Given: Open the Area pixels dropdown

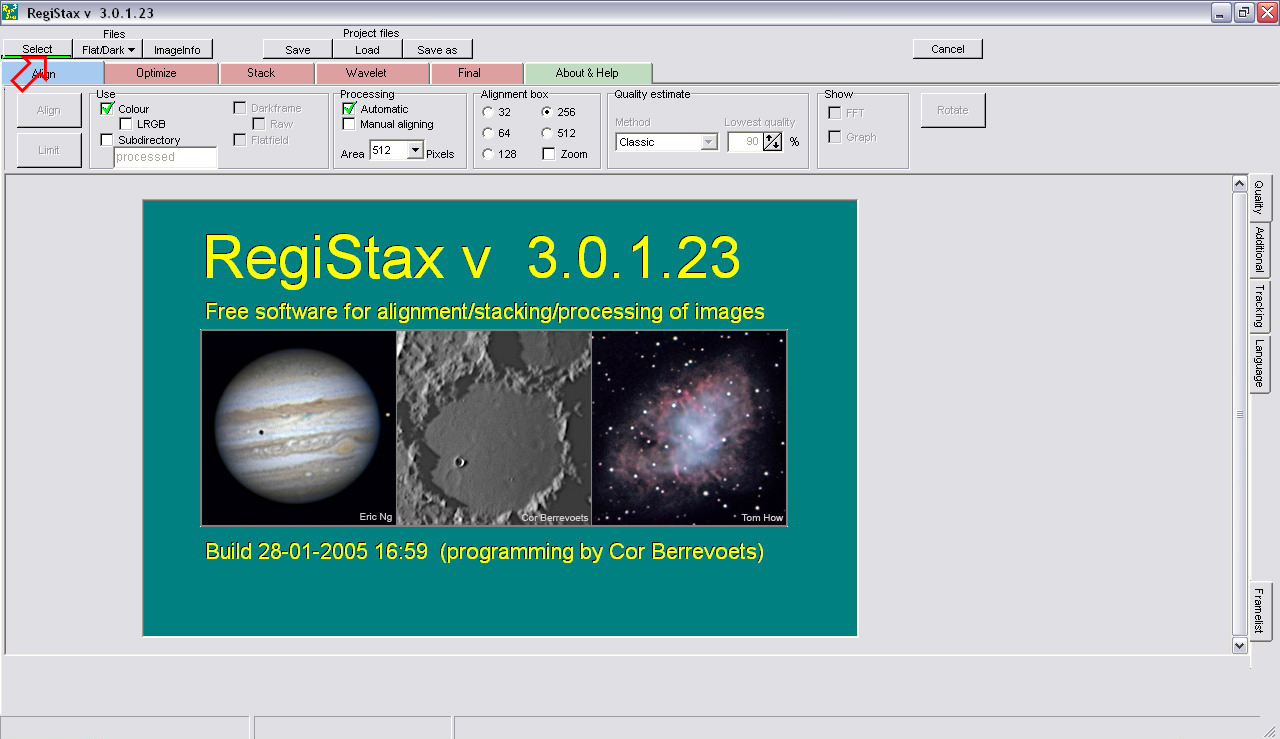Looking at the screenshot, I should click(x=415, y=151).
